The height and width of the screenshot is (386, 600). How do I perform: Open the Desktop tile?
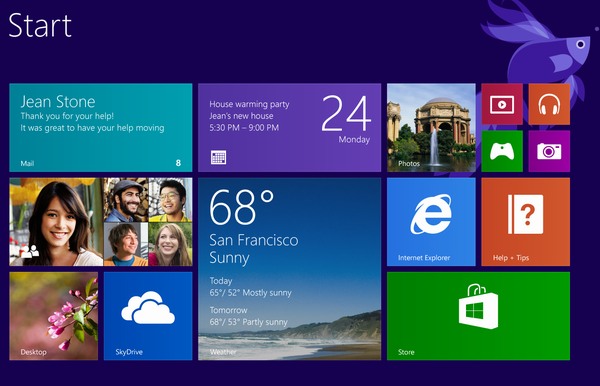point(54,316)
